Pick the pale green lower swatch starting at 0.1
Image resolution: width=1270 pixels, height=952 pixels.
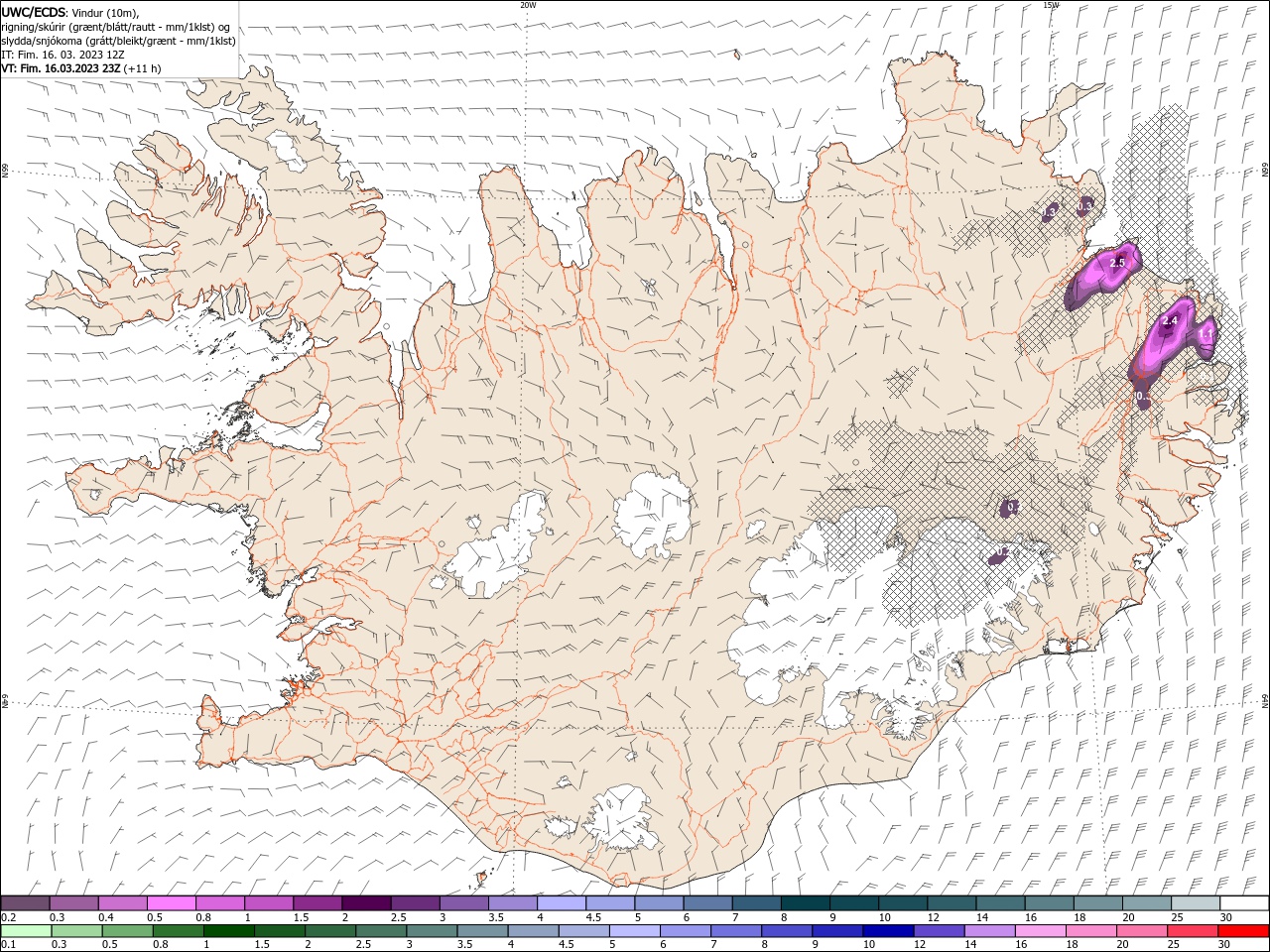pyautogui.click(x=26, y=931)
